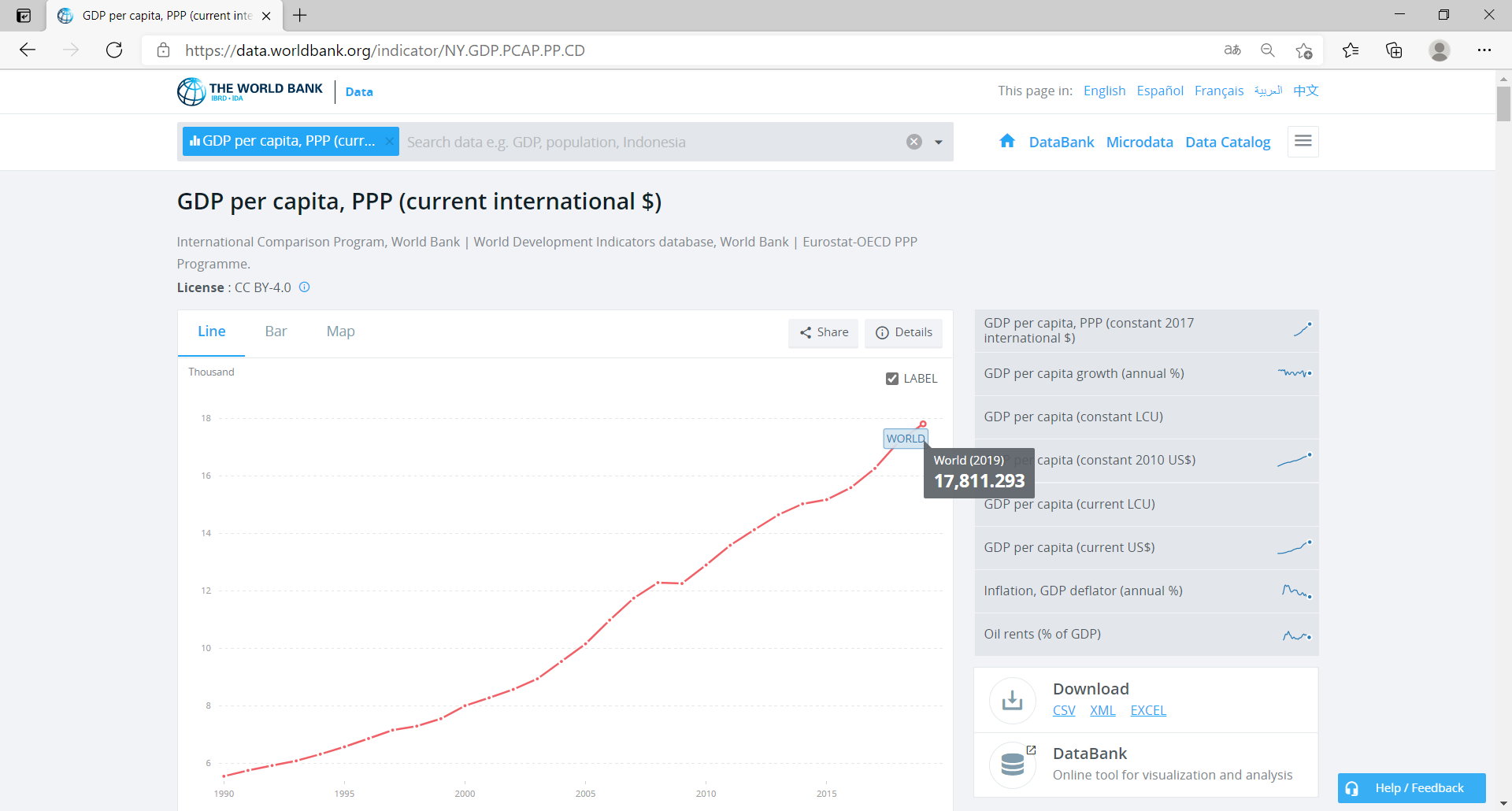Remove the GDP per capita indicator tag
The image size is (1512, 811).
click(389, 141)
